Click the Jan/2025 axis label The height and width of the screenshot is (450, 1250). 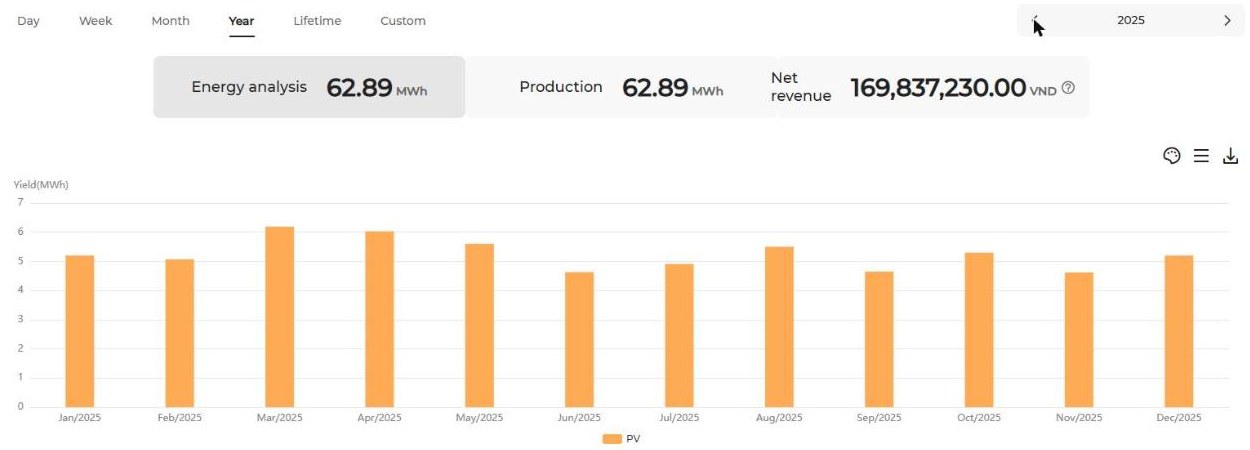coord(79,418)
